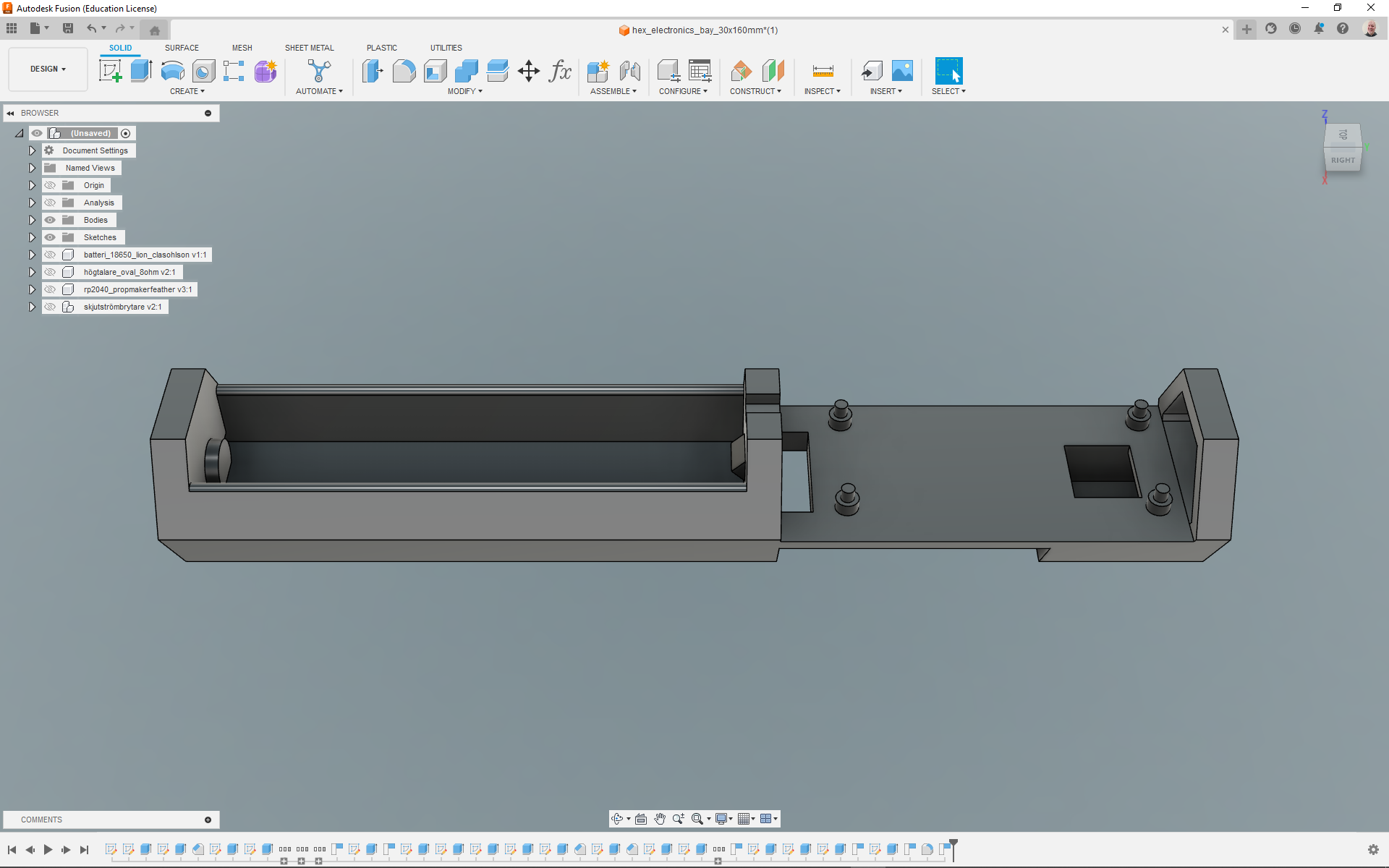This screenshot has width=1389, height=868.
Task: Select the Create Sketch tool
Action: [110, 71]
